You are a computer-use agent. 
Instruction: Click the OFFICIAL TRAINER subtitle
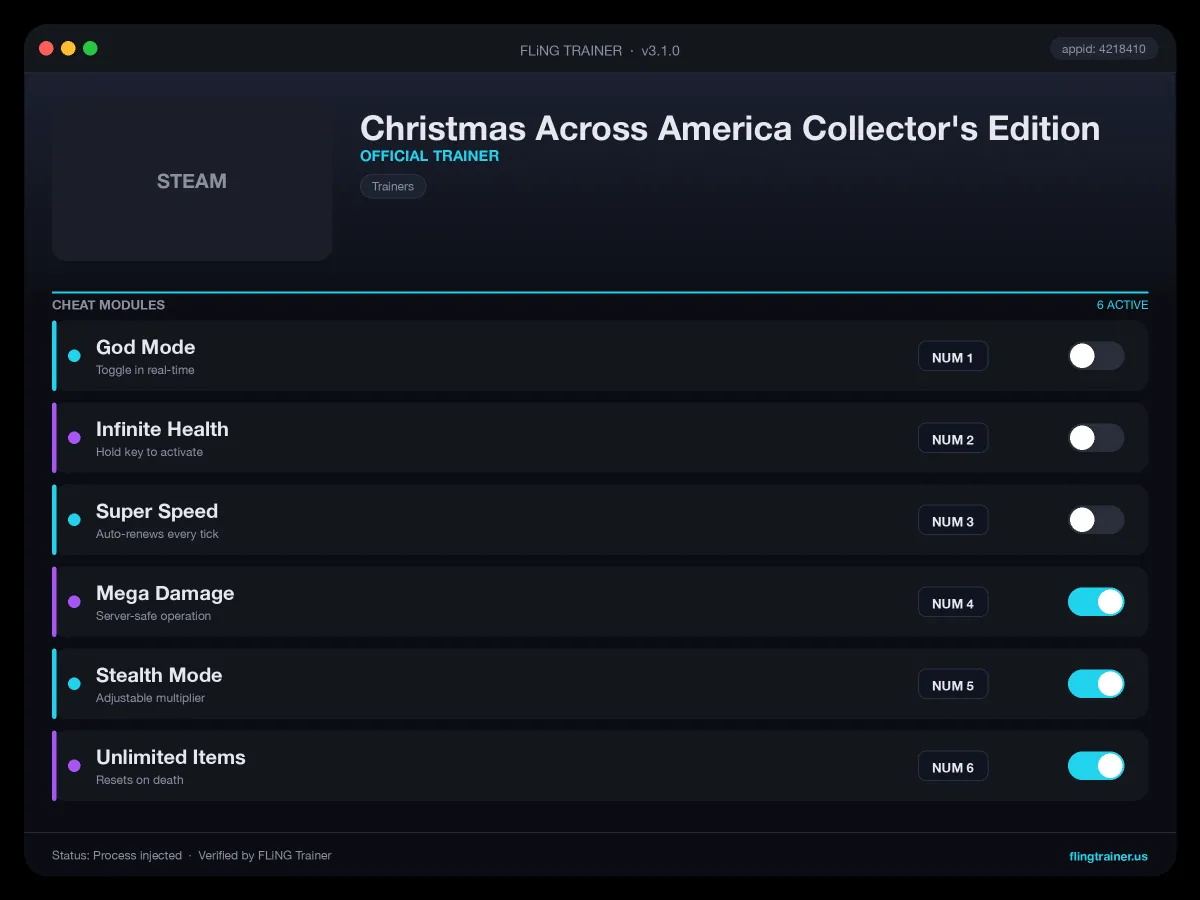429,156
